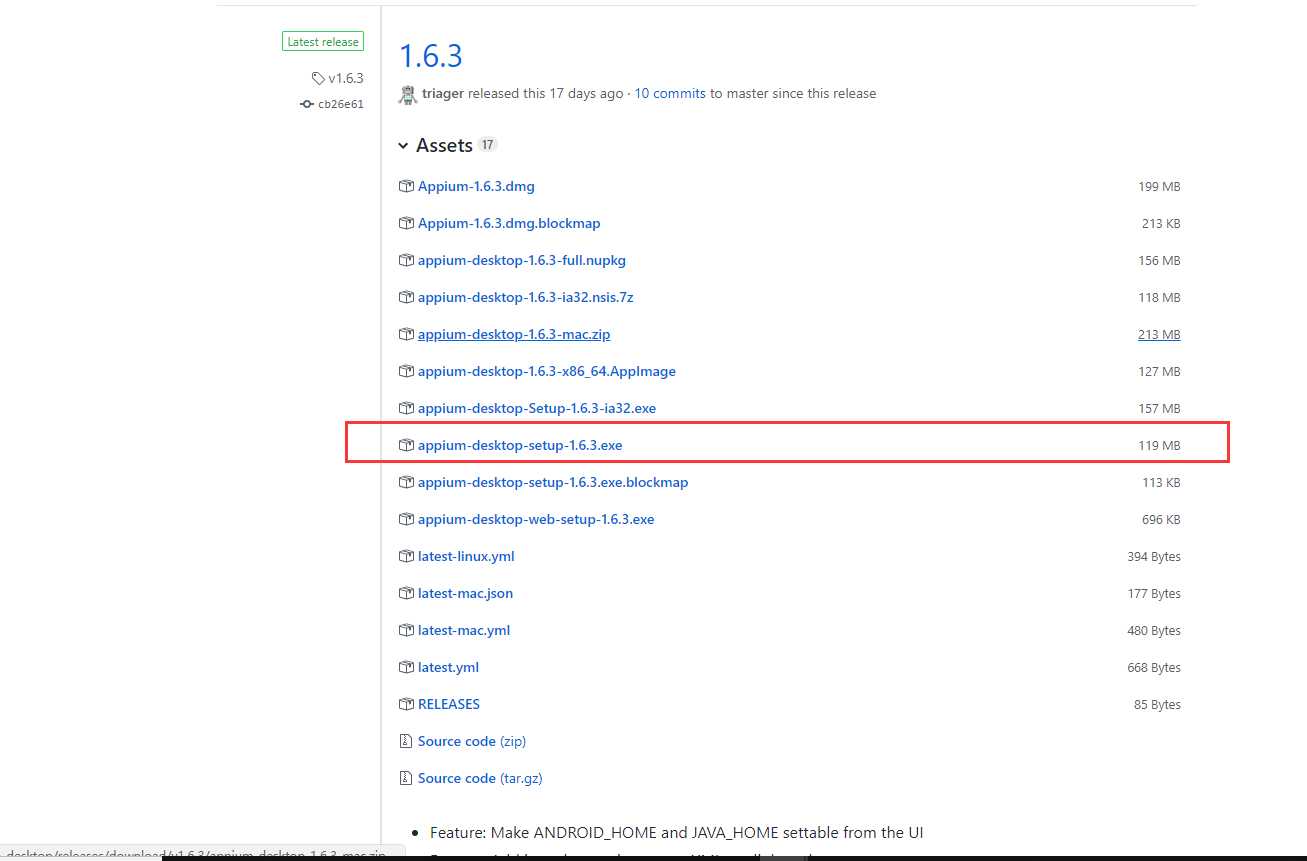Screen dimensions: 1307x861
Task: Click package icon beside appium-desktop-1.6.3-full.nupkg
Action: tap(406, 261)
